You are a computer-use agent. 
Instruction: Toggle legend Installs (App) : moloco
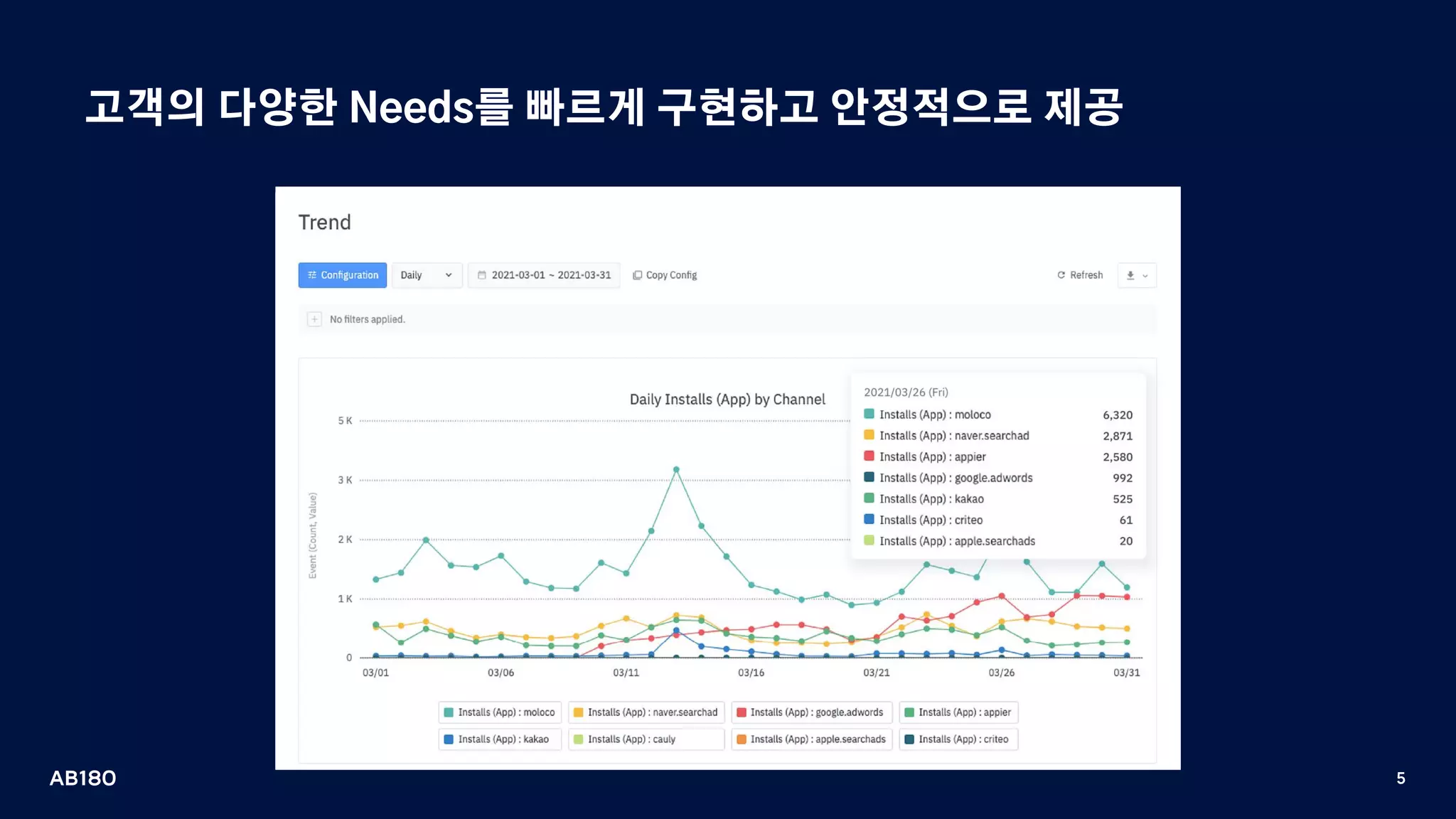click(x=500, y=712)
